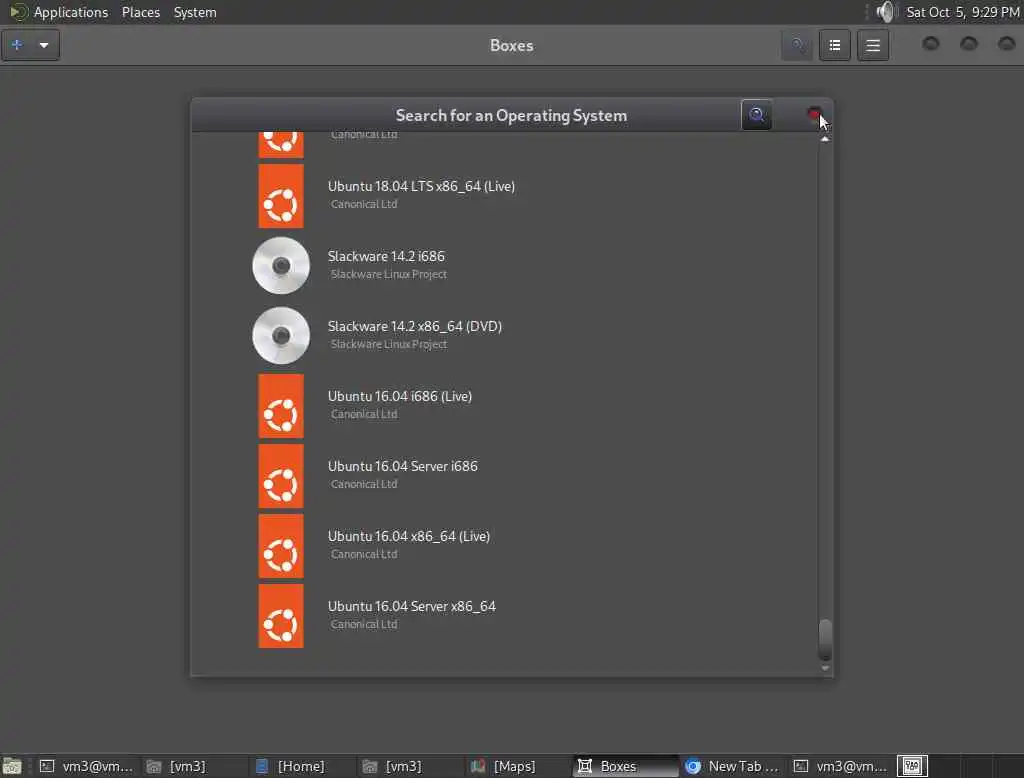Open the dropdown arrow beside the new box button
This screenshot has width=1024, height=778.
pyautogui.click(x=44, y=45)
